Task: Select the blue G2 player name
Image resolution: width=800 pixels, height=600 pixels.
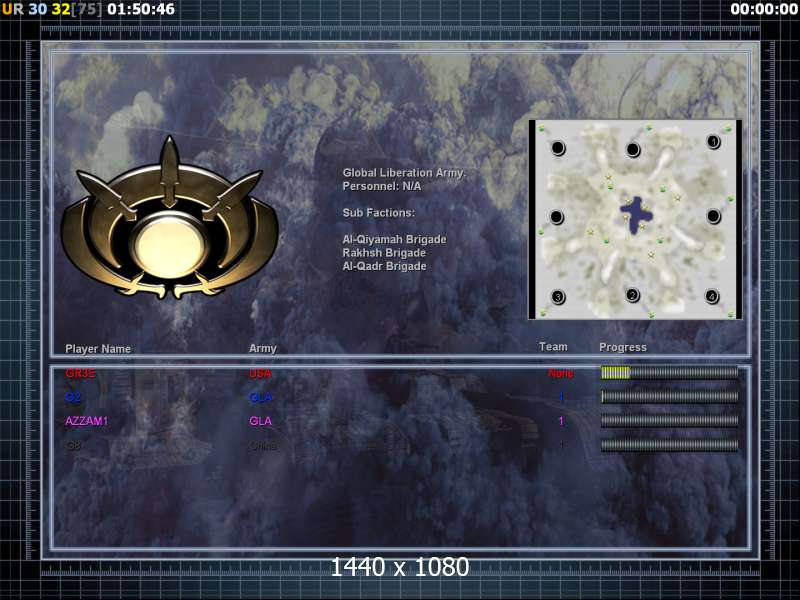Action: pos(73,397)
